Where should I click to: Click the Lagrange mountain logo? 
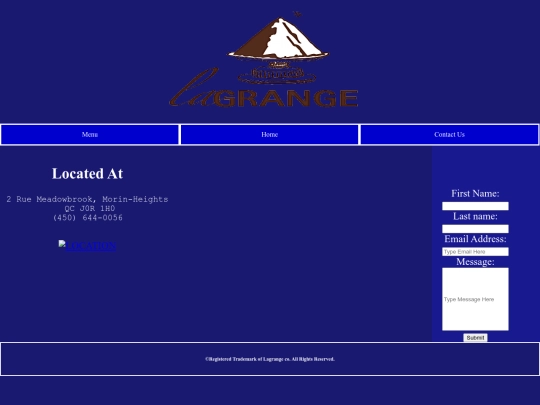(x=264, y=59)
